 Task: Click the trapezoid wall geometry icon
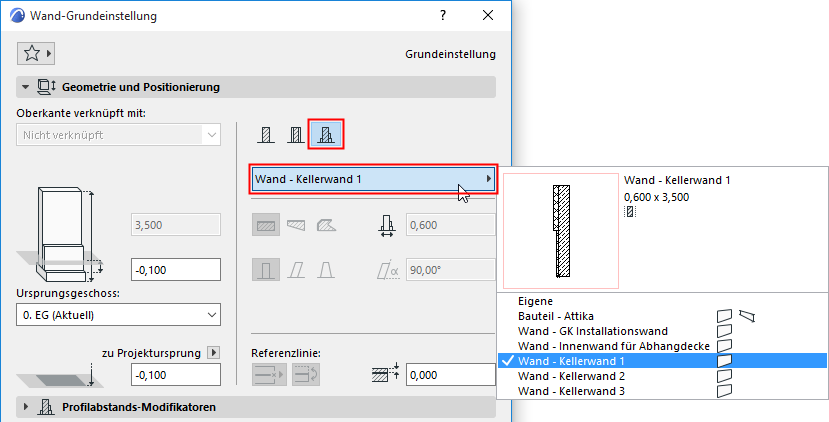point(296,227)
